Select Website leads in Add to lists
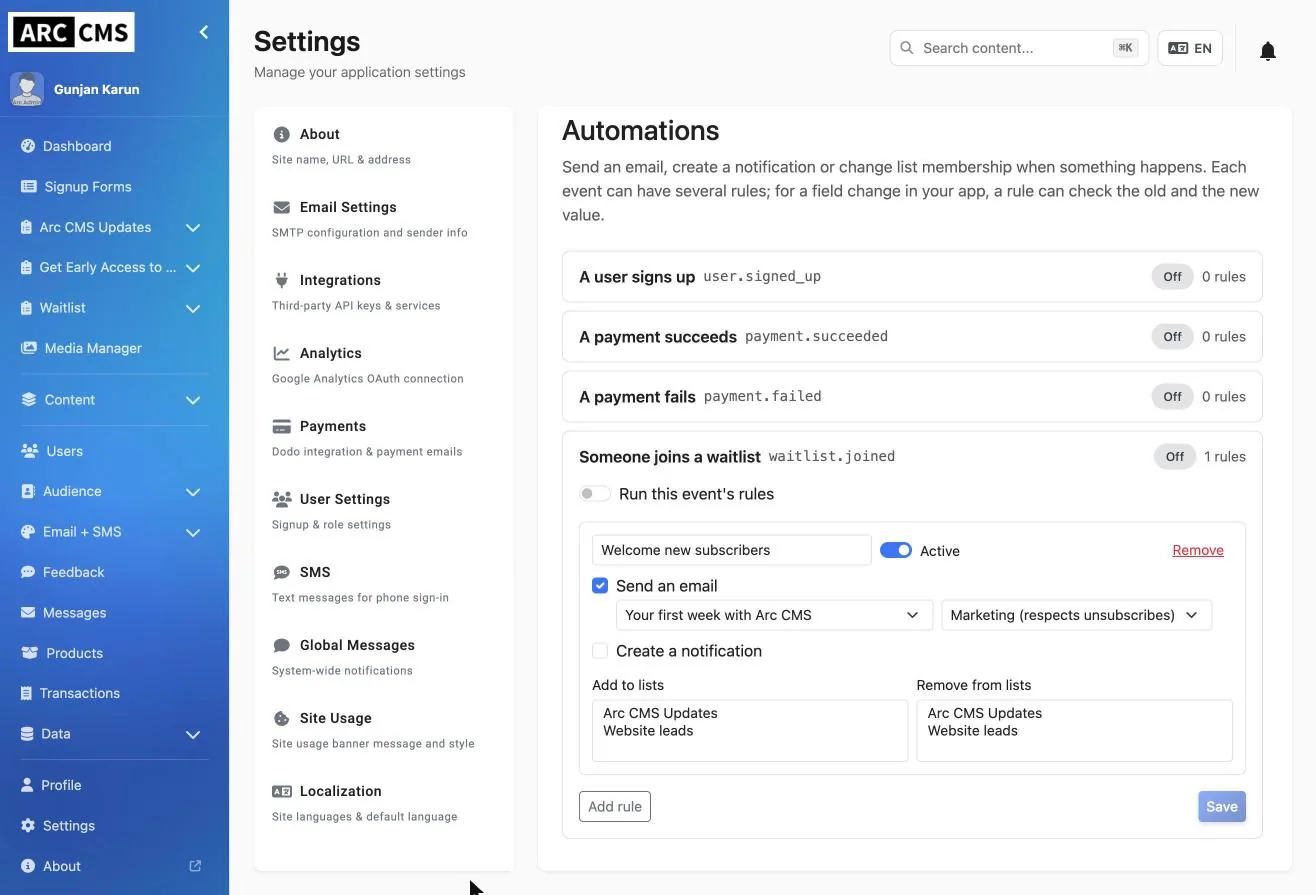Image resolution: width=1316 pixels, height=895 pixels. point(648,731)
